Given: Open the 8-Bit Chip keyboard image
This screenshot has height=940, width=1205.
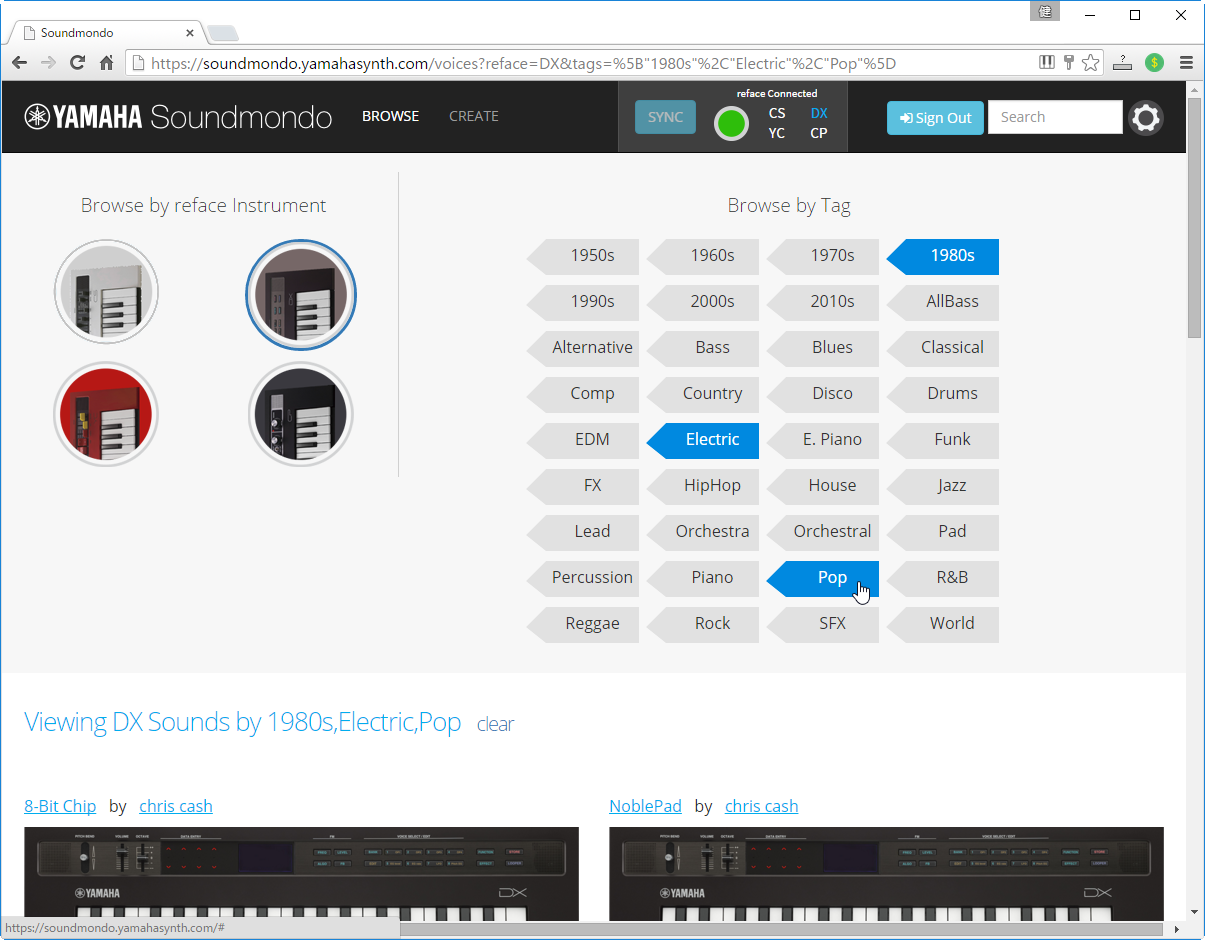Looking at the screenshot, I should pyautogui.click(x=301, y=873).
